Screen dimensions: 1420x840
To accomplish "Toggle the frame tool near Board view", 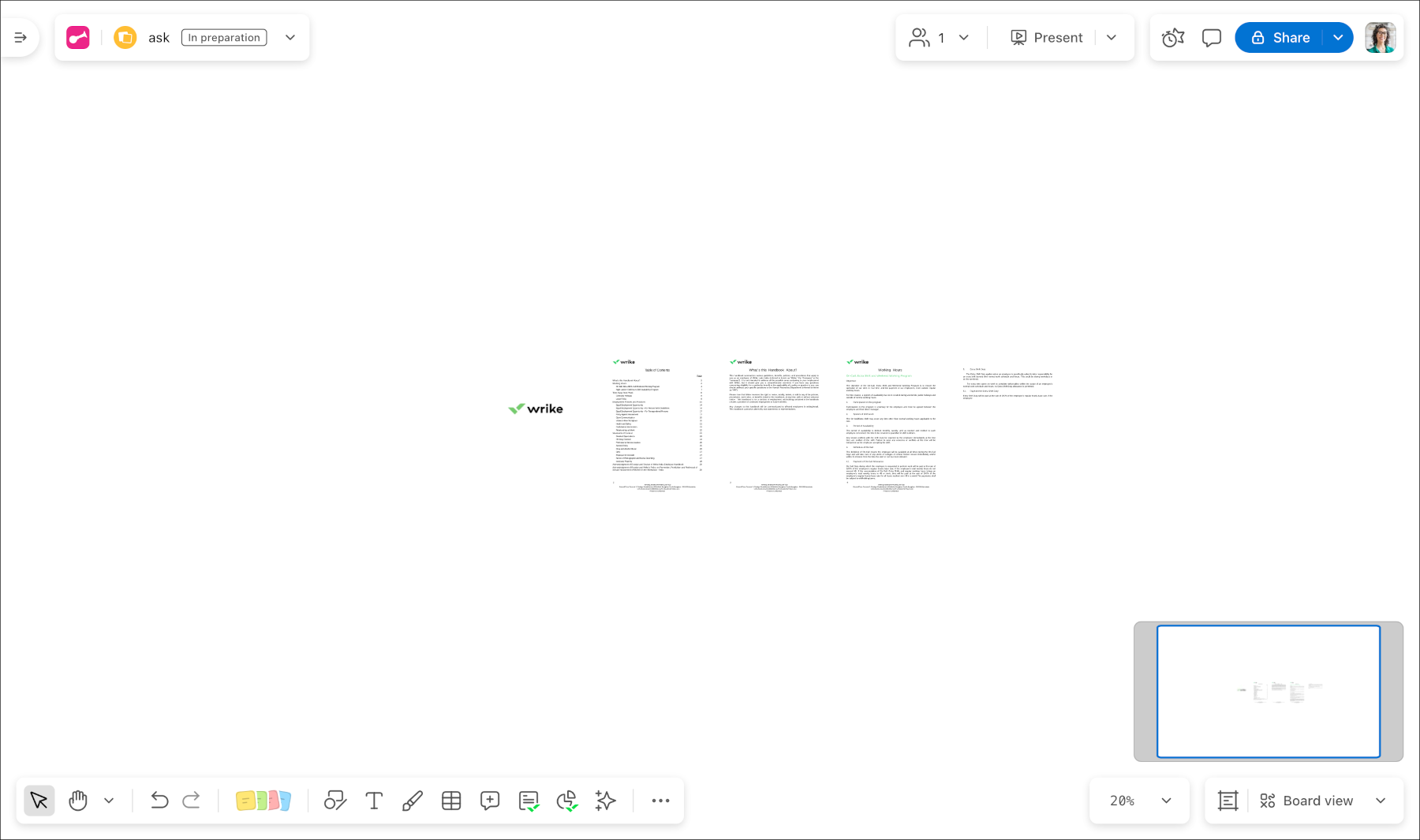I will pos(1228,801).
